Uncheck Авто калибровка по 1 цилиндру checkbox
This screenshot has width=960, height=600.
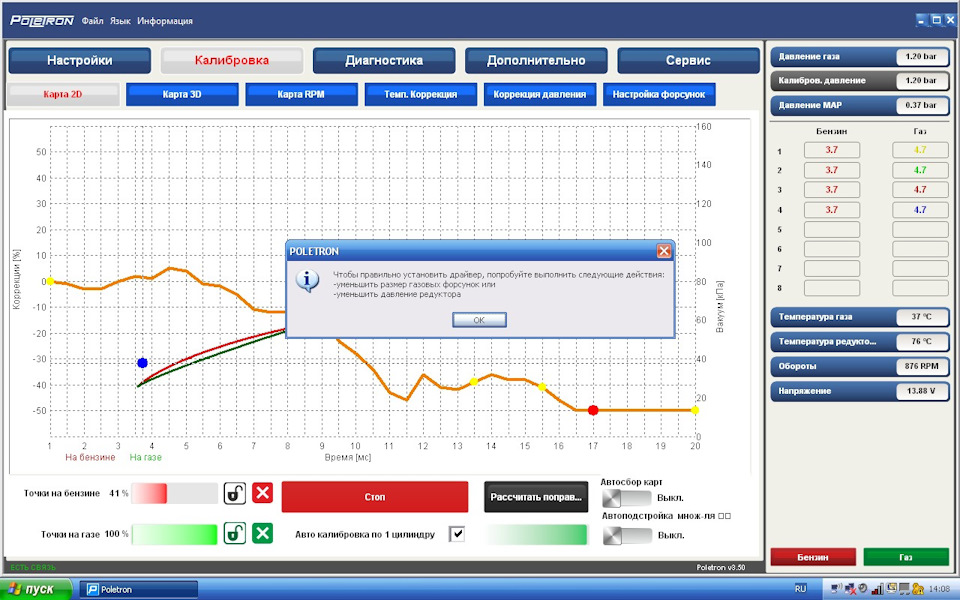(457, 534)
